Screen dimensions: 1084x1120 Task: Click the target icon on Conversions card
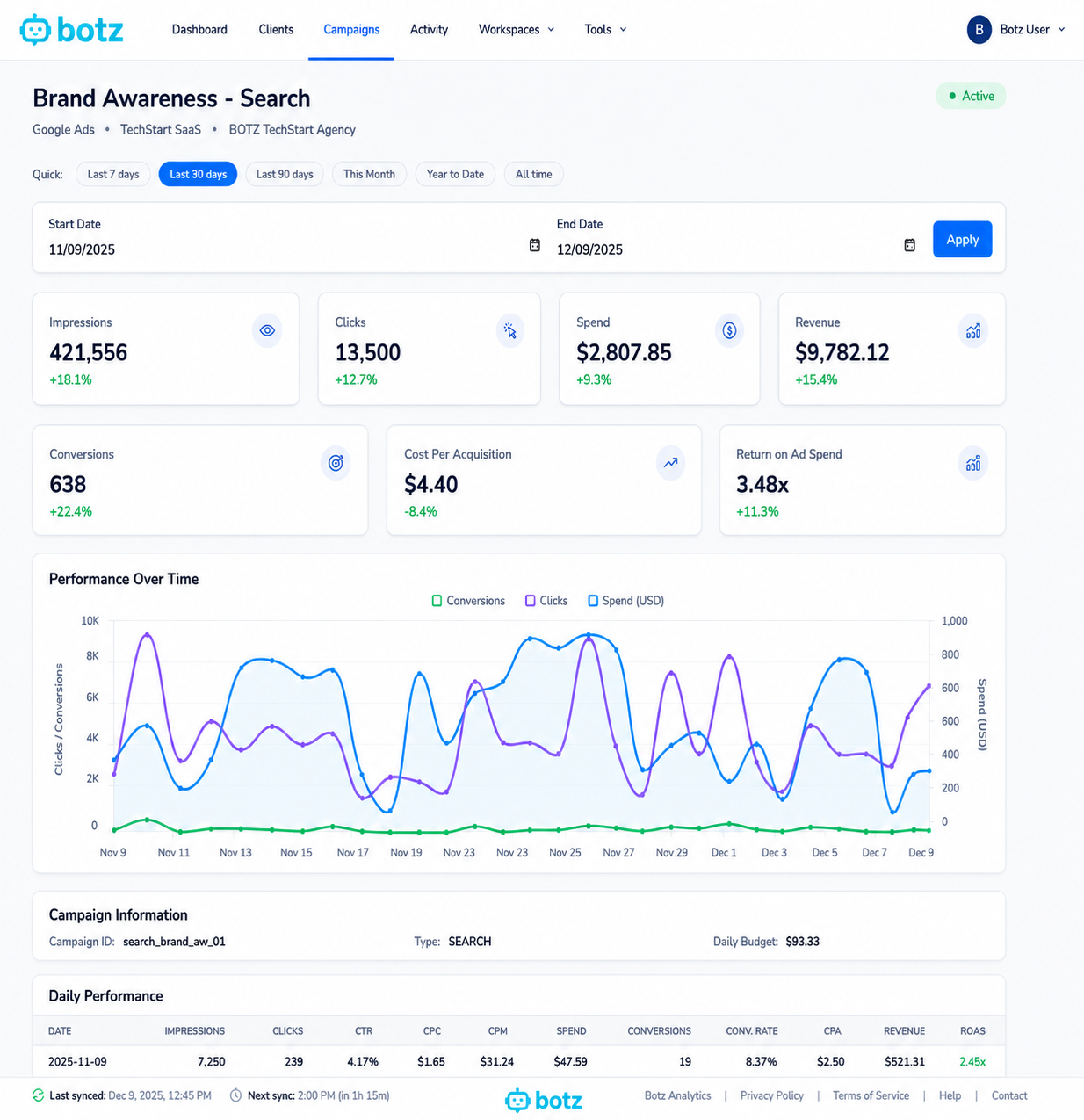(x=336, y=463)
